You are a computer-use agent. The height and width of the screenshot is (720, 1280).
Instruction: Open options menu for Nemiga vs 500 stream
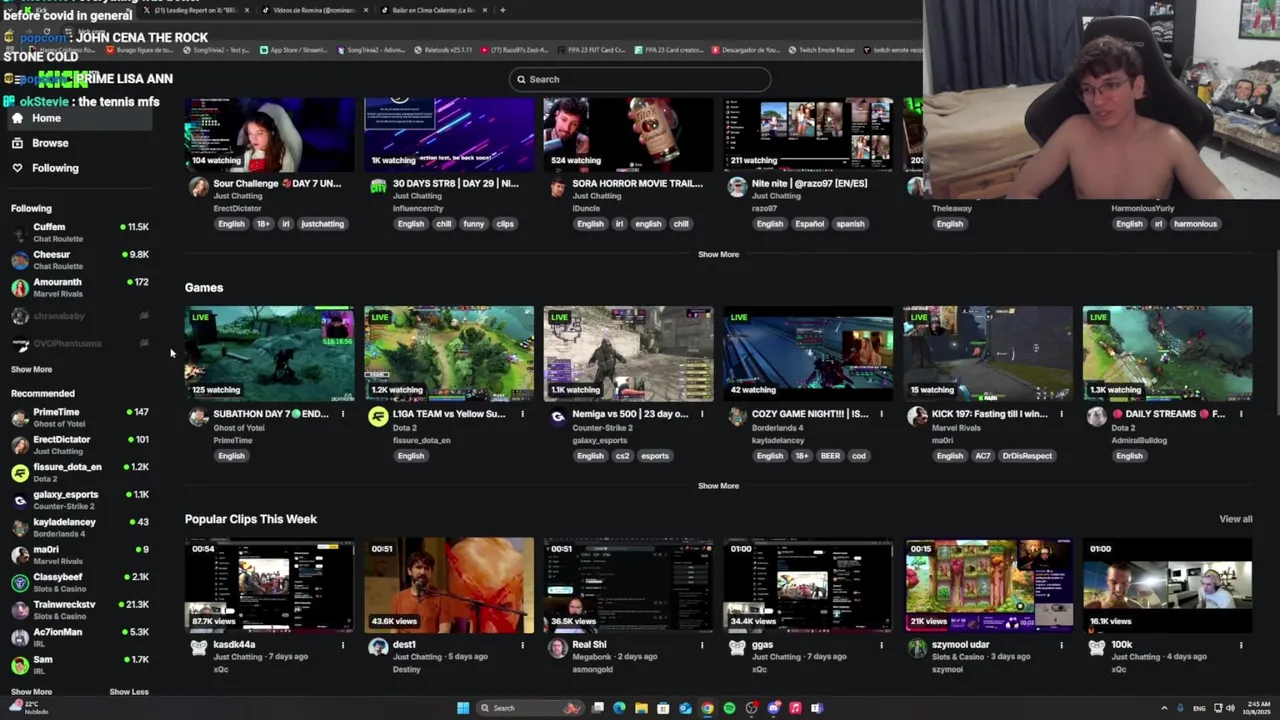[x=702, y=414]
